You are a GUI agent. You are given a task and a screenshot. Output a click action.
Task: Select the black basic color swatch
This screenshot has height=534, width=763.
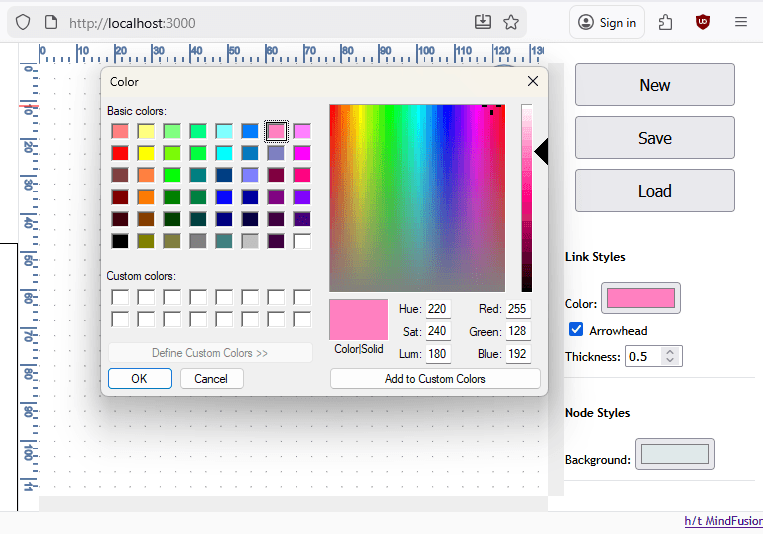[120, 241]
